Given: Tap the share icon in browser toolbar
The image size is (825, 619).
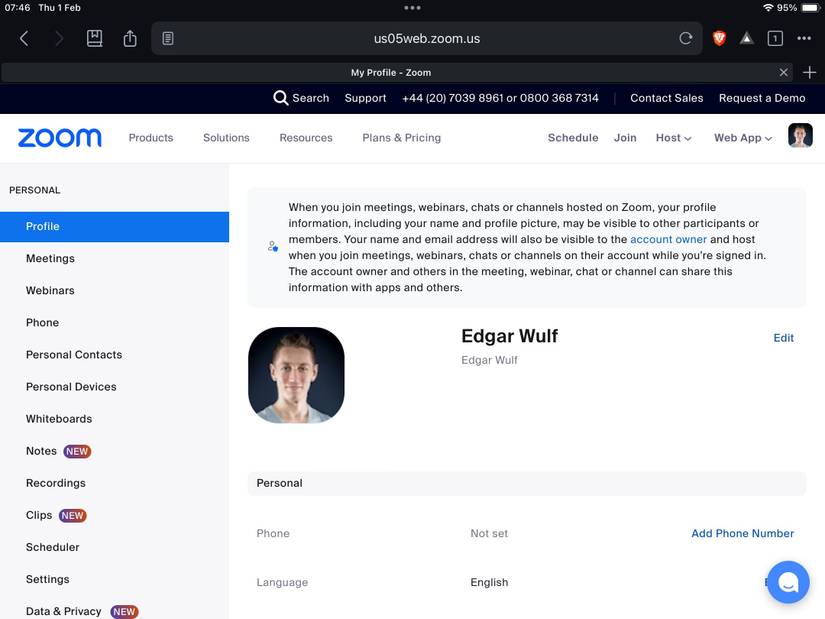Looking at the screenshot, I should (x=130, y=39).
